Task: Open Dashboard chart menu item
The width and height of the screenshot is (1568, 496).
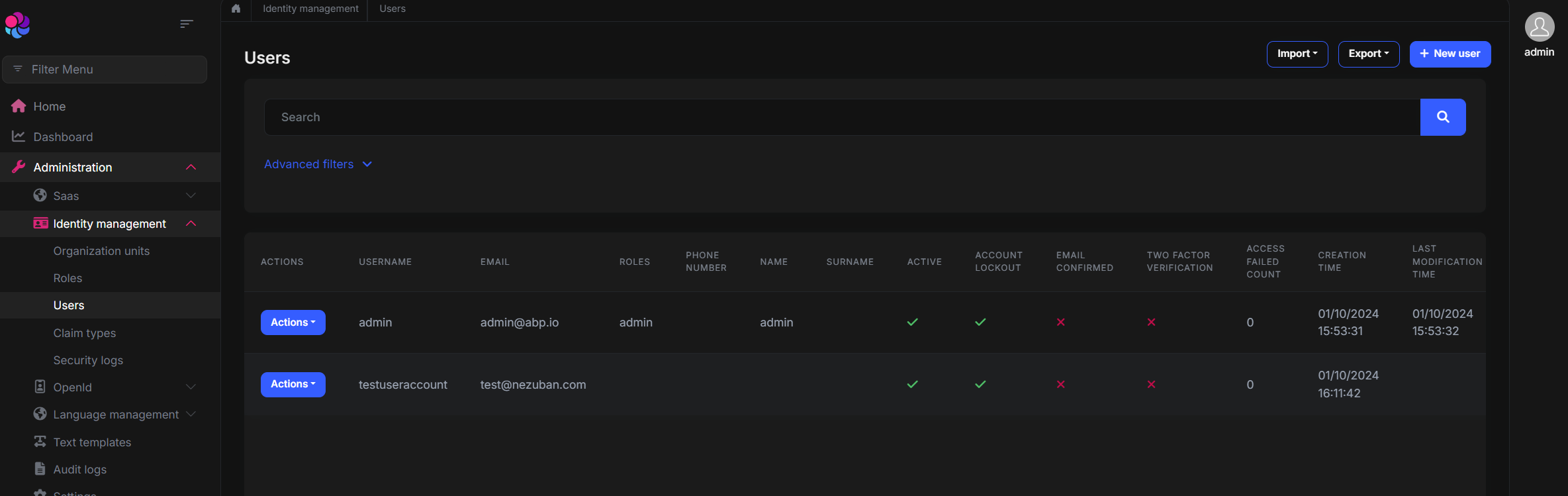Action: click(x=63, y=137)
